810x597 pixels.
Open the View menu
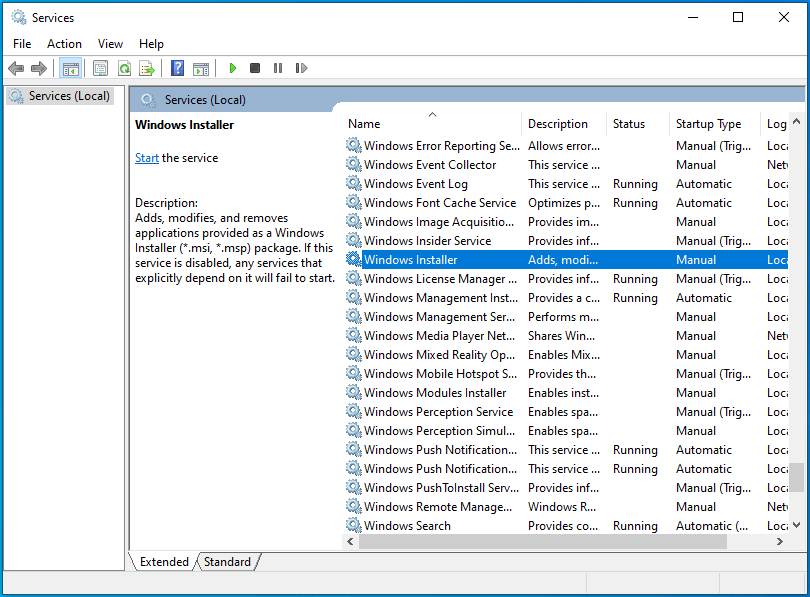point(110,44)
